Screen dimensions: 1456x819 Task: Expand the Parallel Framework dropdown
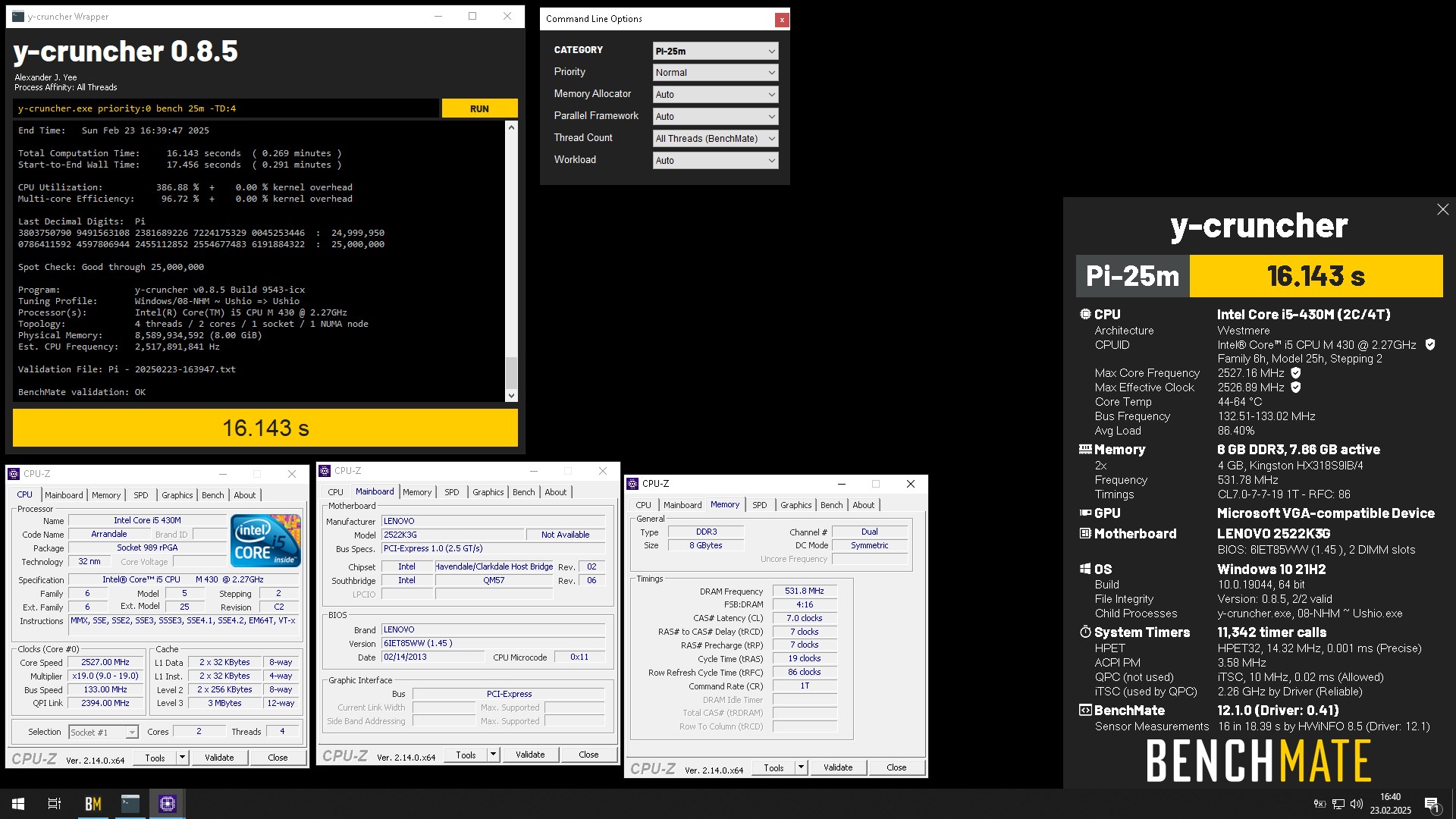click(x=715, y=117)
